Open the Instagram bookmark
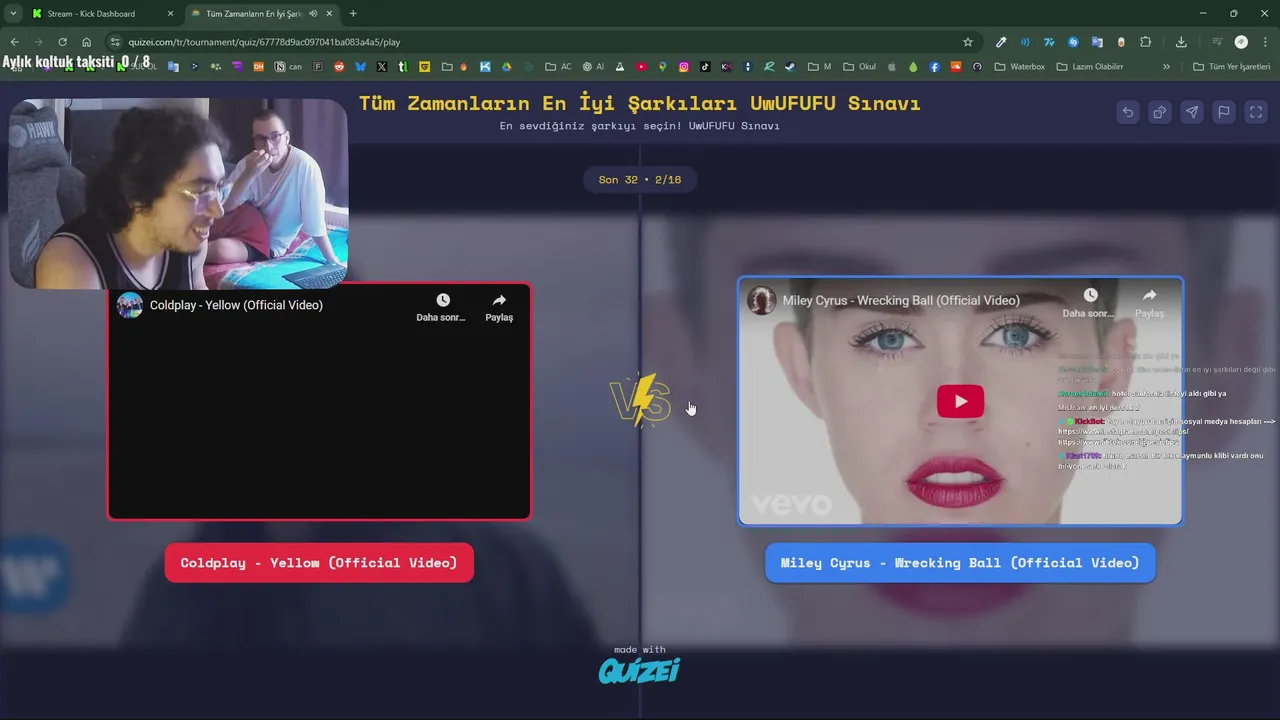The height and width of the screenshot is (720, 1280). [684, 67]
